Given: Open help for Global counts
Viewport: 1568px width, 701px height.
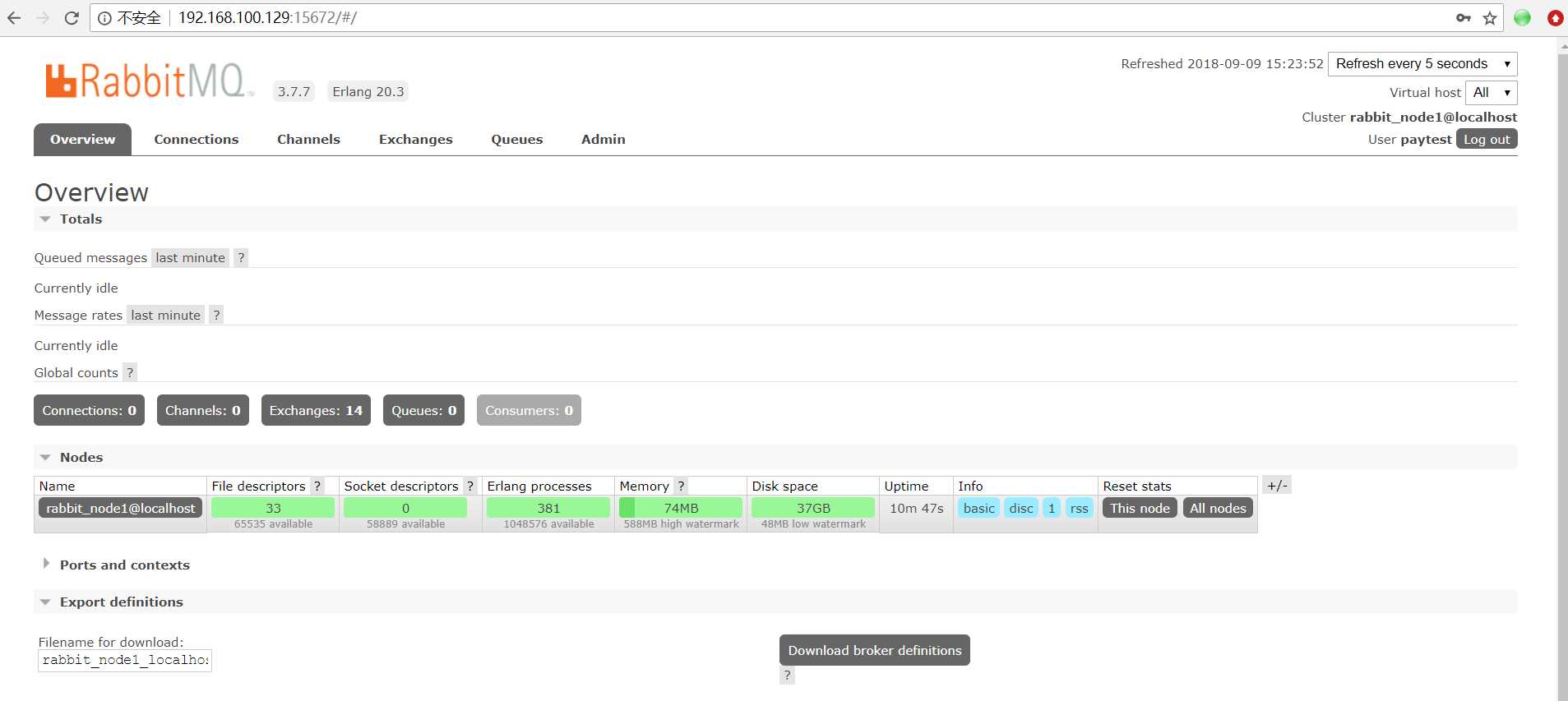Looking at the screenshot, I should click(130, 373).
